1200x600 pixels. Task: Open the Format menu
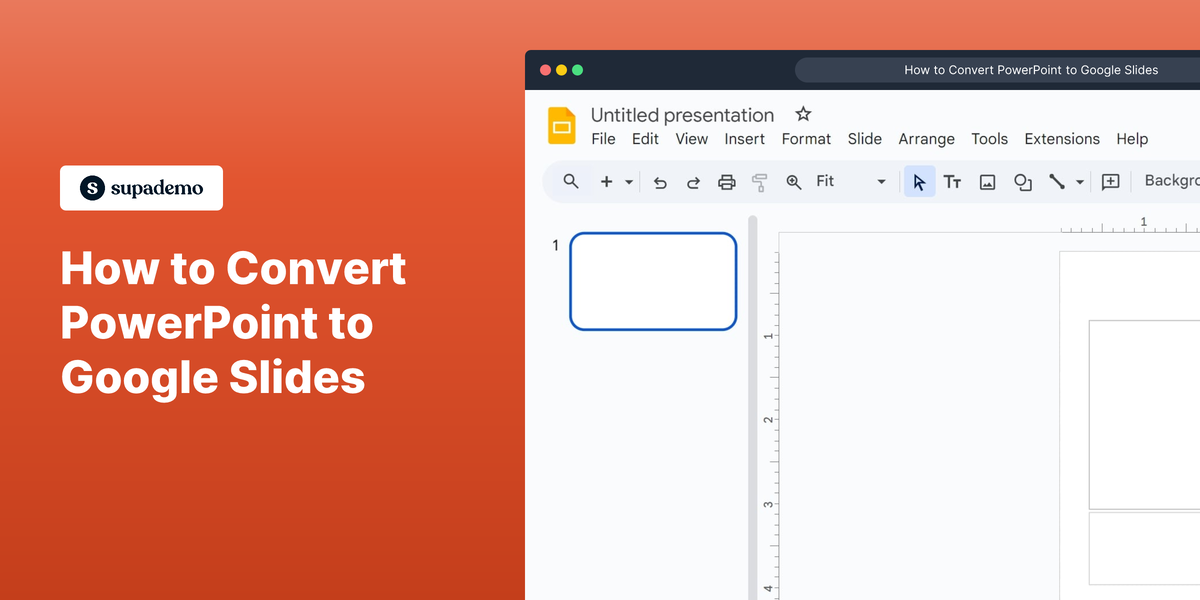point(806,139)
